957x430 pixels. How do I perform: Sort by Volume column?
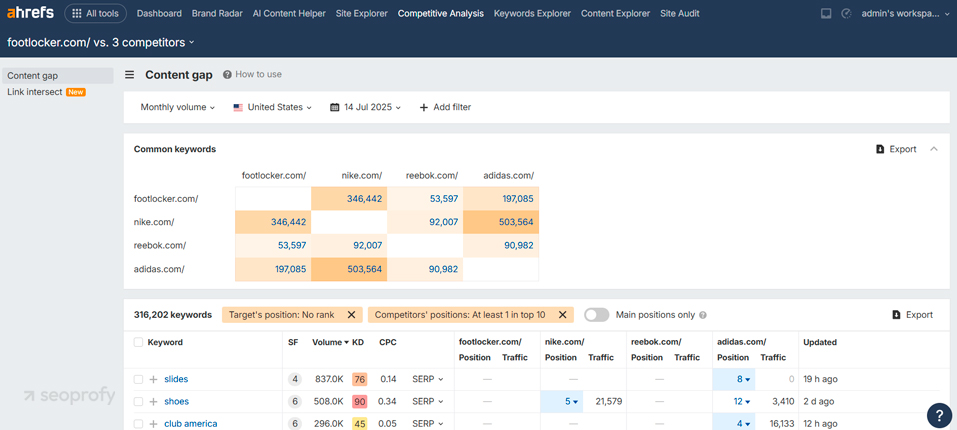(330, 342)
